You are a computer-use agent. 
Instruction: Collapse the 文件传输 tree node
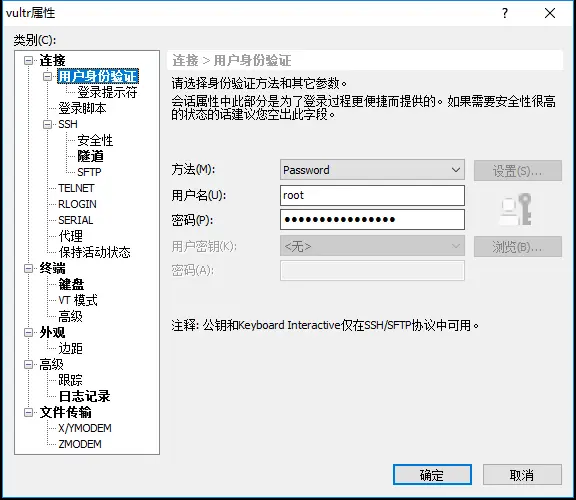(x=28, y=412)
